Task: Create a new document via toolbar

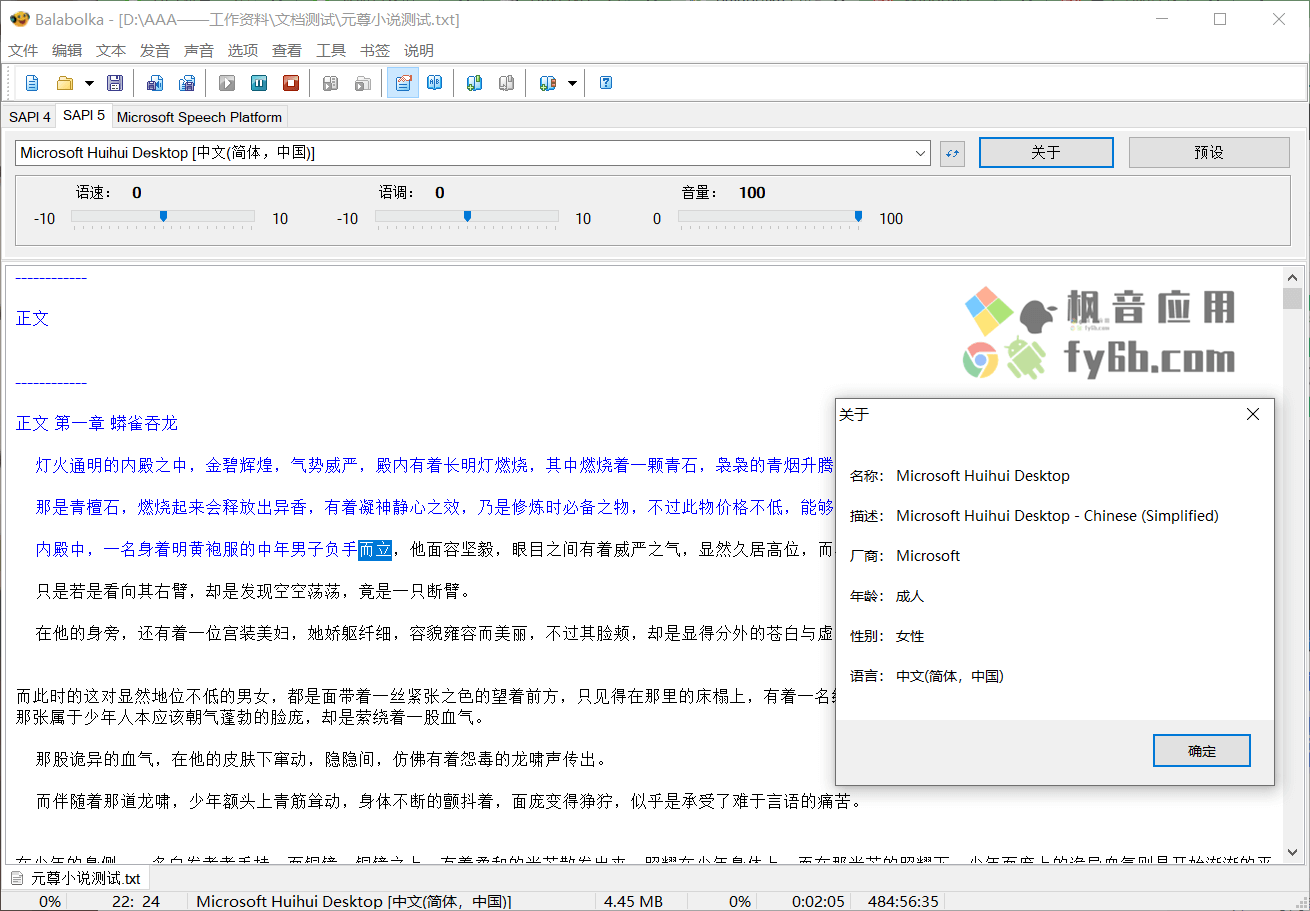Action: [x=32, y=83]
